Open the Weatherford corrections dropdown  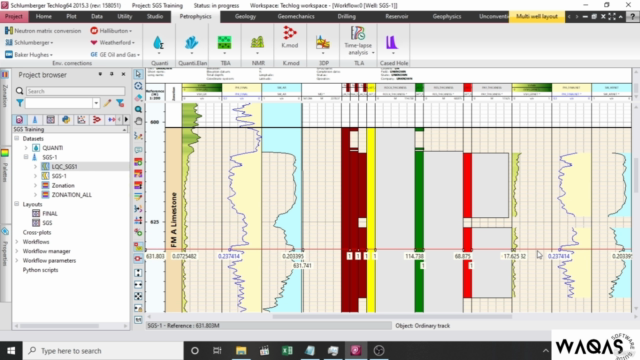(x=113, y=42)
